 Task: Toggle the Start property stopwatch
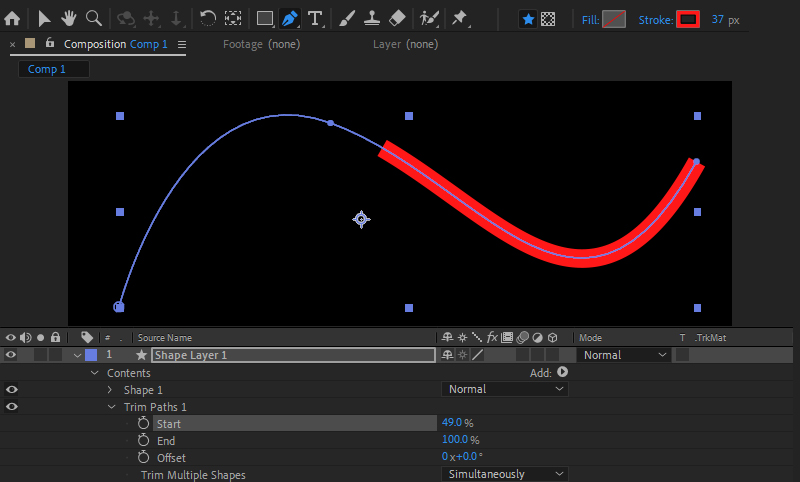point(143,424)
